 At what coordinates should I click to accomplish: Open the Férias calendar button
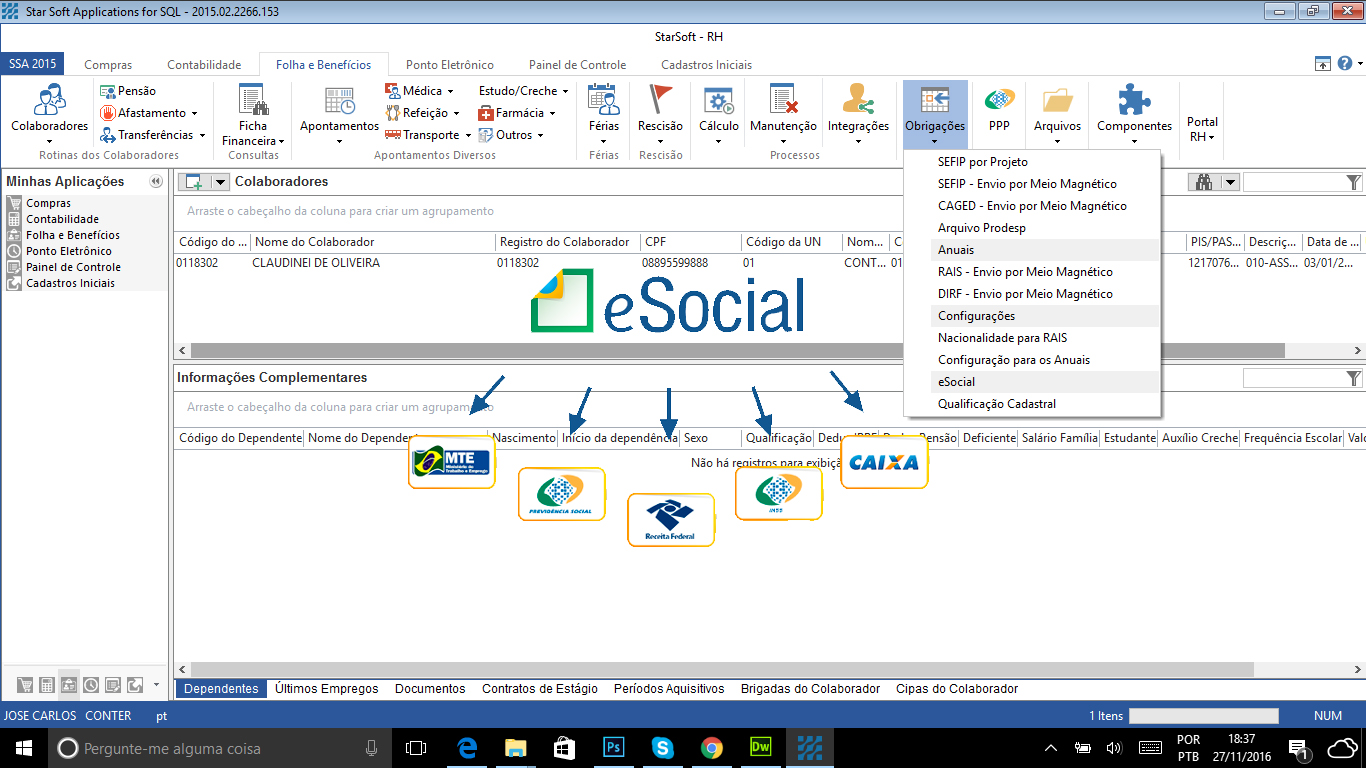pos(603,114)
